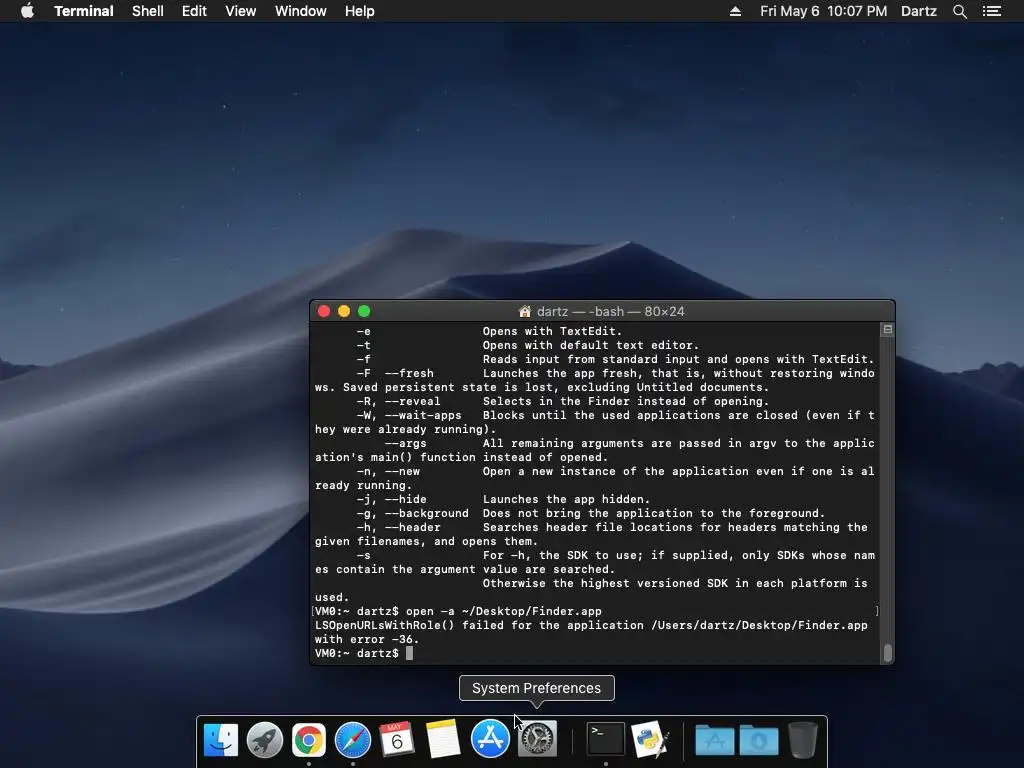
Task: Close the Terminal window with red button
Action: point(324,312)
